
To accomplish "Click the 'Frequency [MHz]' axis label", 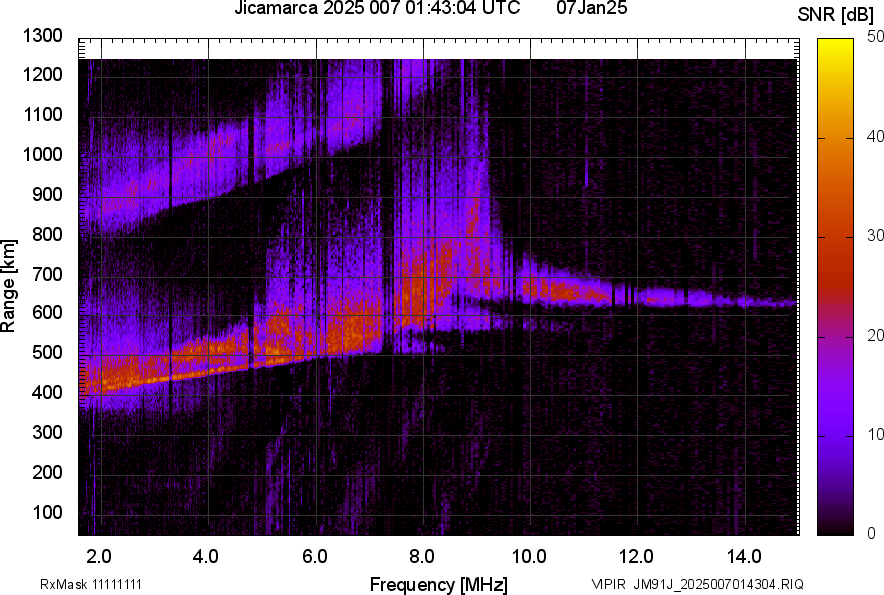I will coord(439,584).
